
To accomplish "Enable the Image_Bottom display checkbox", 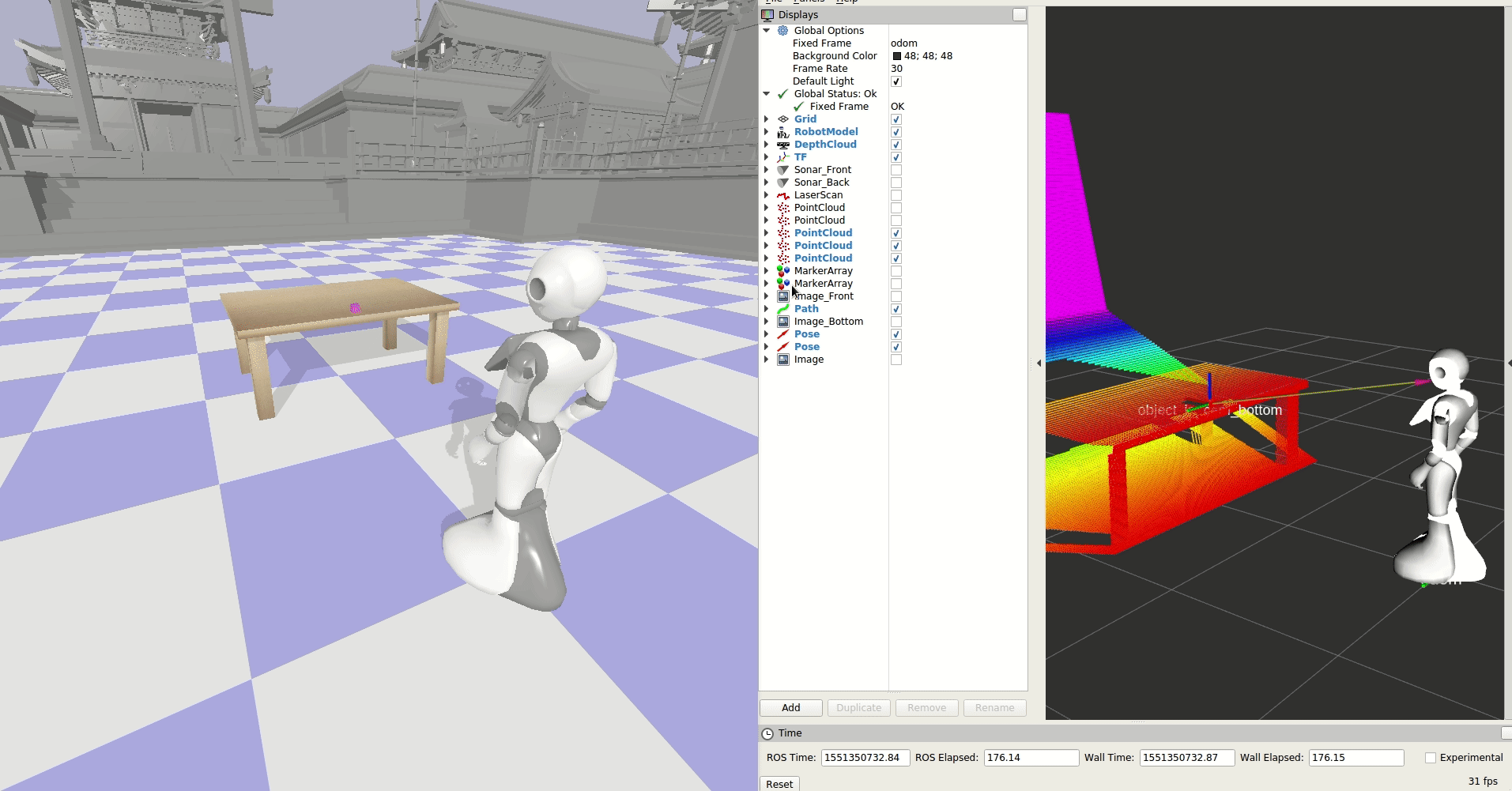I will pyautogui.click(x=896, y=322).
